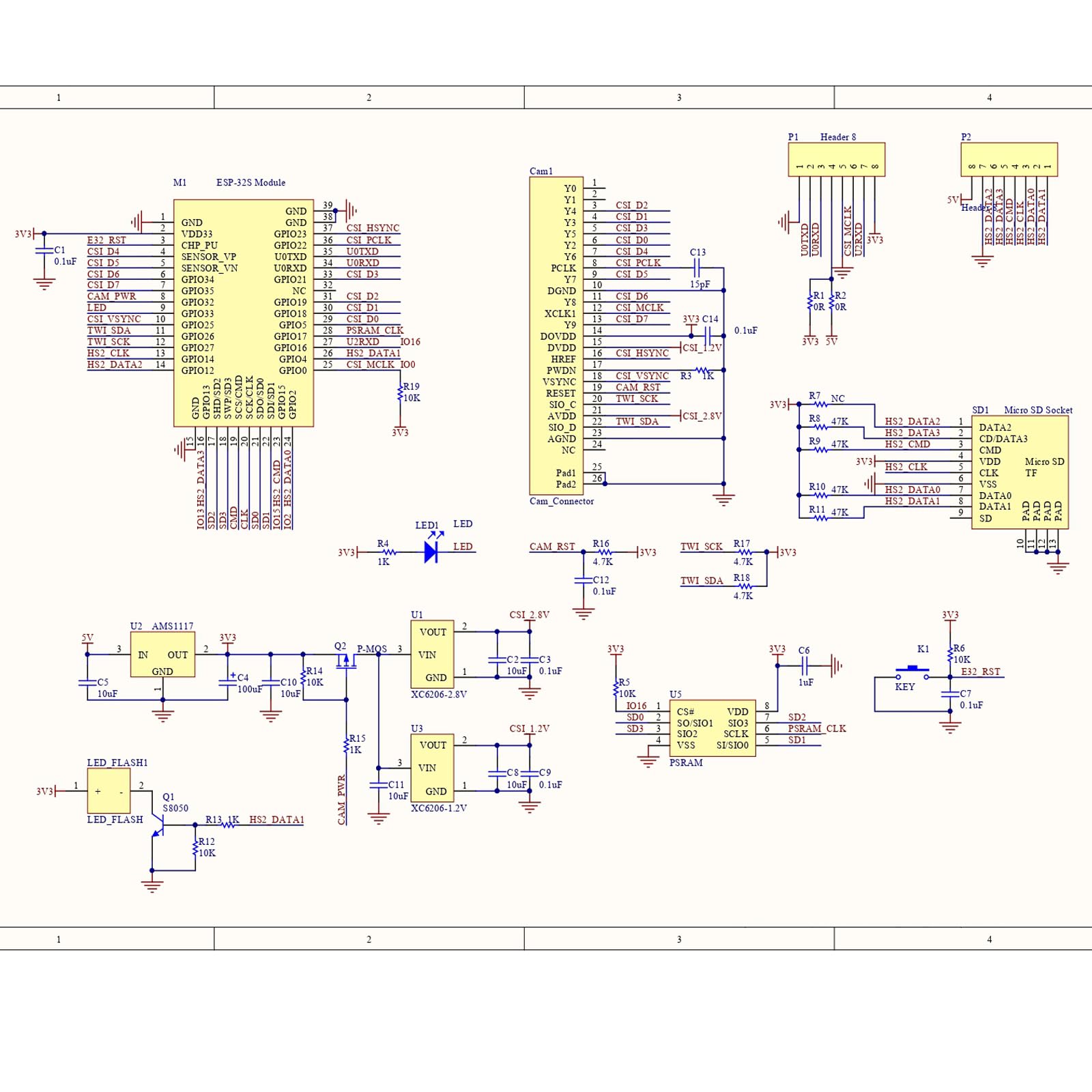Viewport: 1092px width, 1092px height.
Task: Click the ESP-32S Module M1 block
Action: coord(244,313)
